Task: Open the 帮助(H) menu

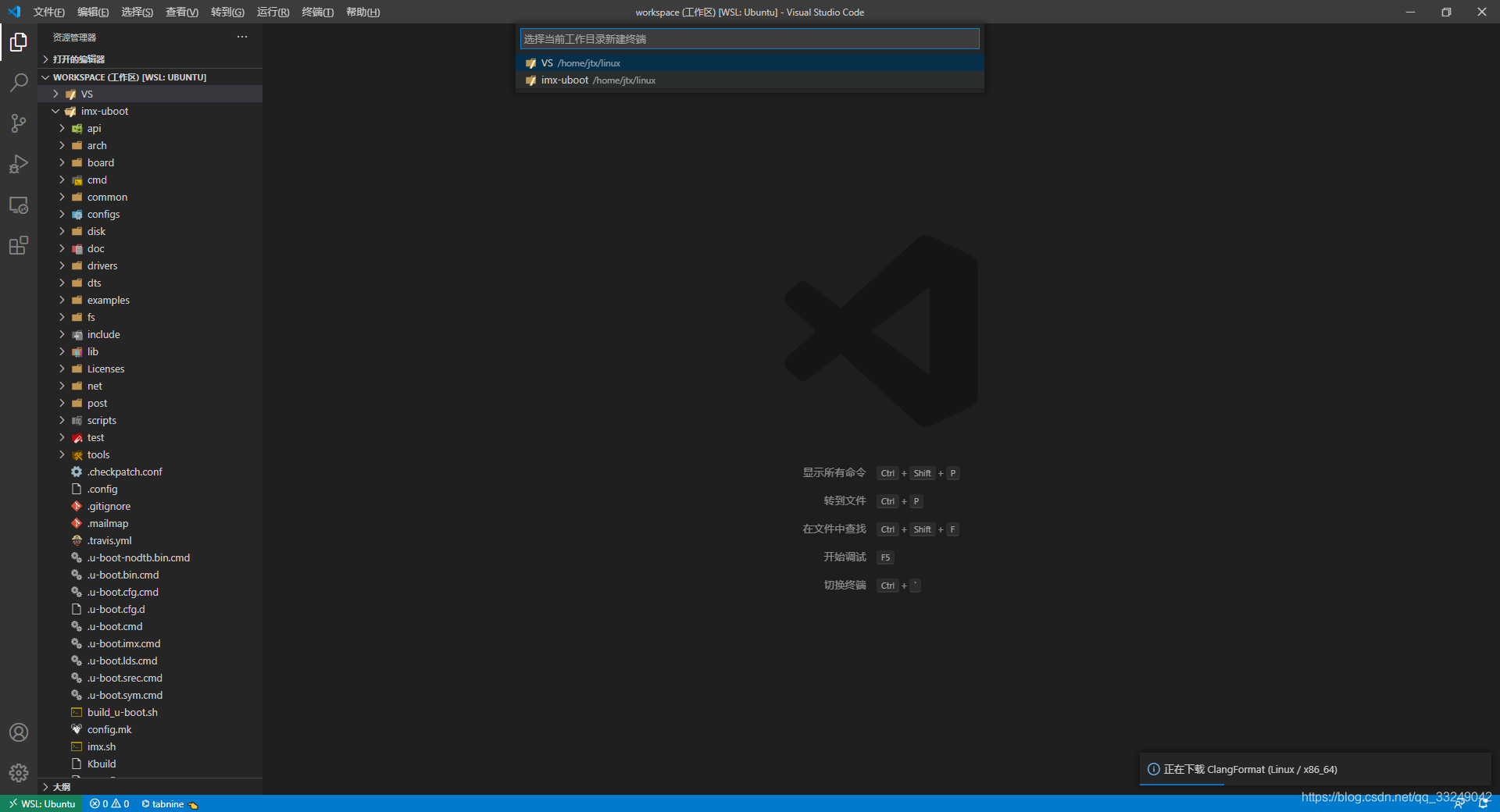Action: (363, 12)
